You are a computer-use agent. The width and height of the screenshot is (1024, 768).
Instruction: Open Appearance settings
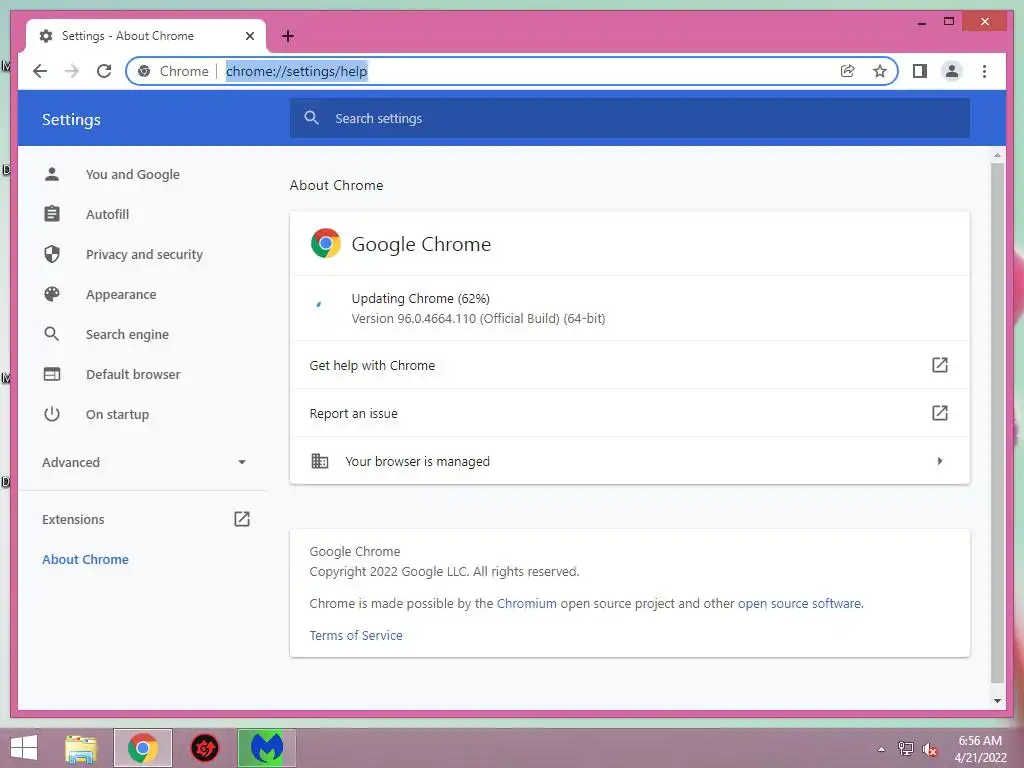click(121, 295)
